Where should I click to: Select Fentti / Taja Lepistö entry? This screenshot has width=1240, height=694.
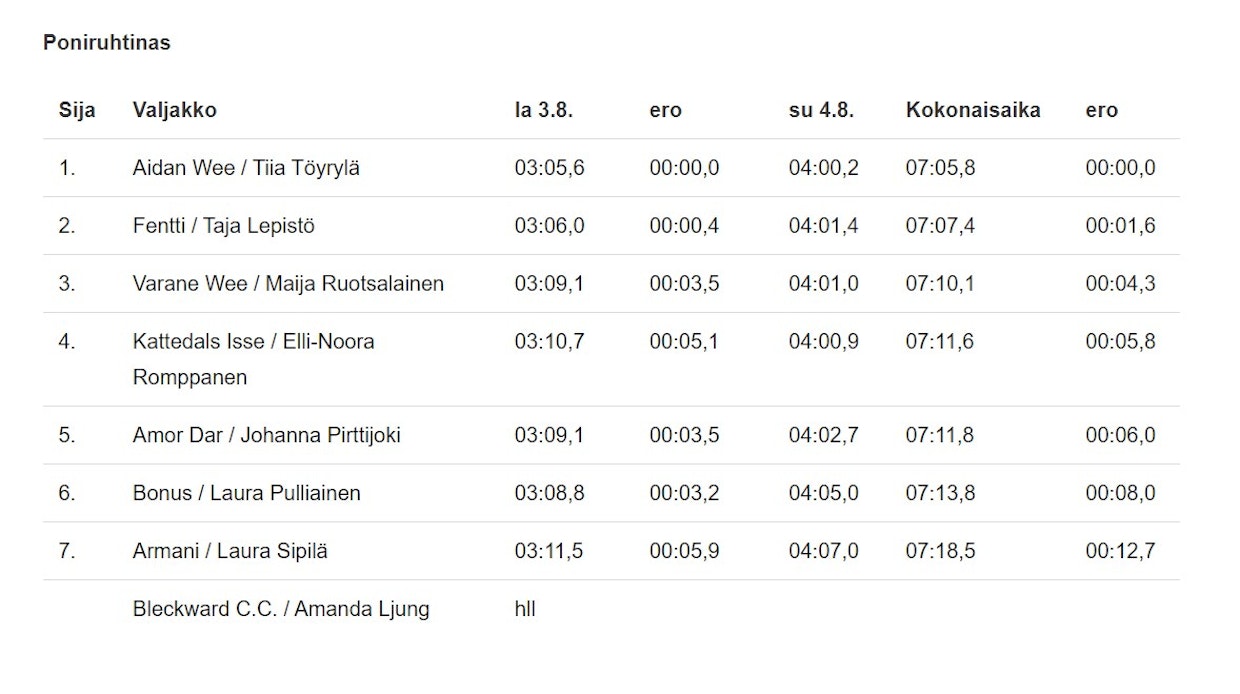tap(223, 226)
